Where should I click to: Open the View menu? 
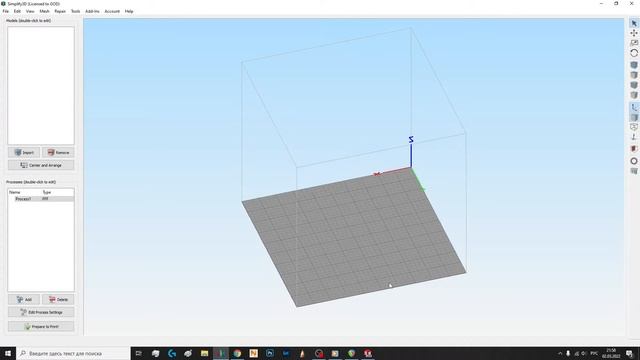(x=30, y=11)
